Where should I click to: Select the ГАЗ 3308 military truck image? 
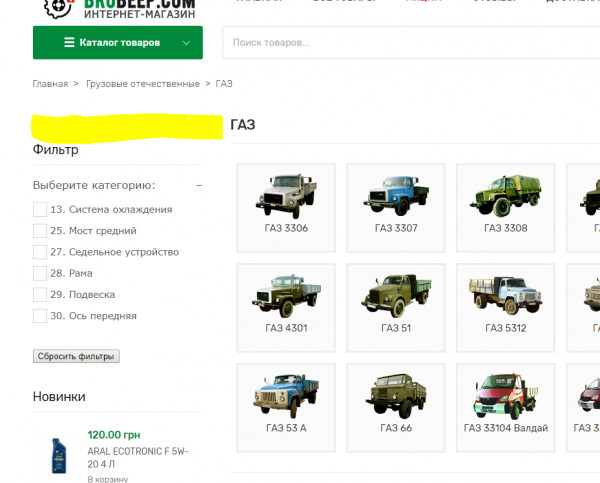tap(505, 196)
